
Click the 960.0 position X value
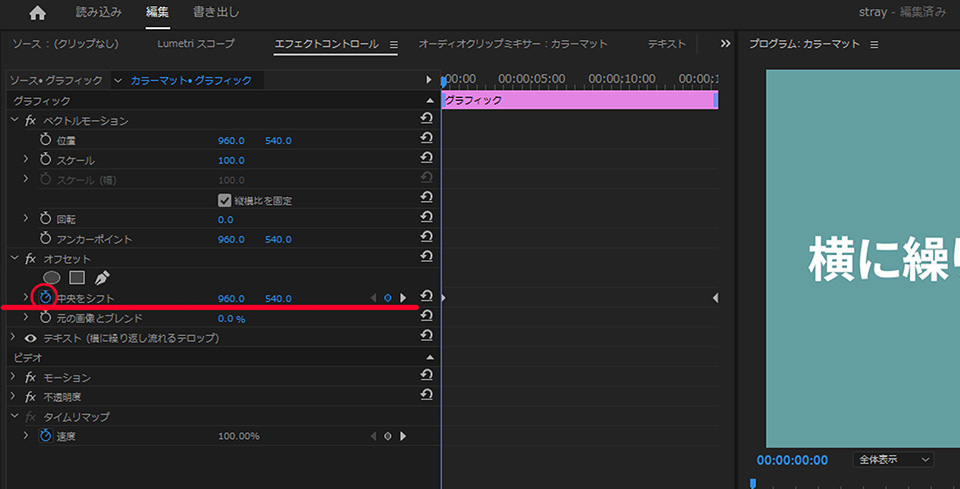(231, 141)
